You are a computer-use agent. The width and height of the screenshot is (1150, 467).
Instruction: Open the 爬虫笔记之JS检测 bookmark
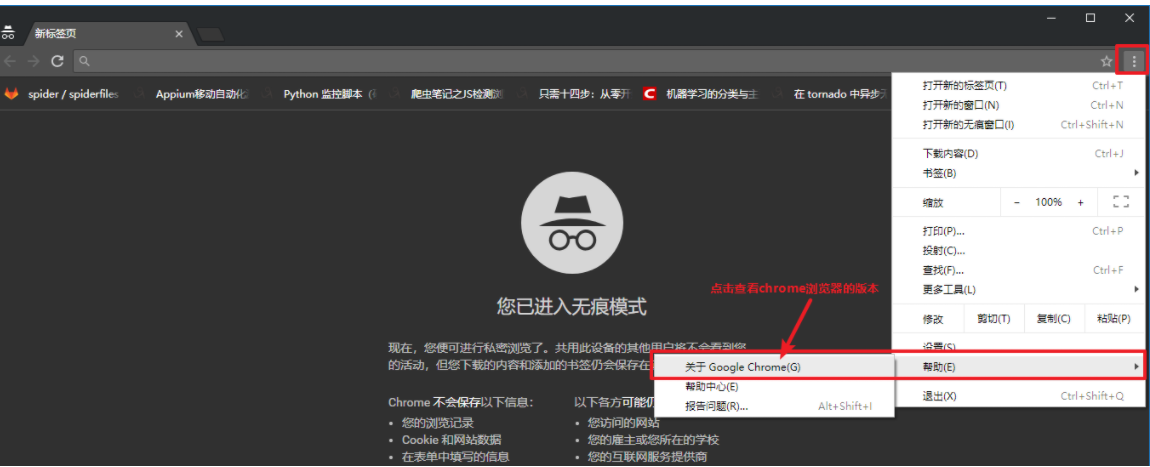point(447,94)
